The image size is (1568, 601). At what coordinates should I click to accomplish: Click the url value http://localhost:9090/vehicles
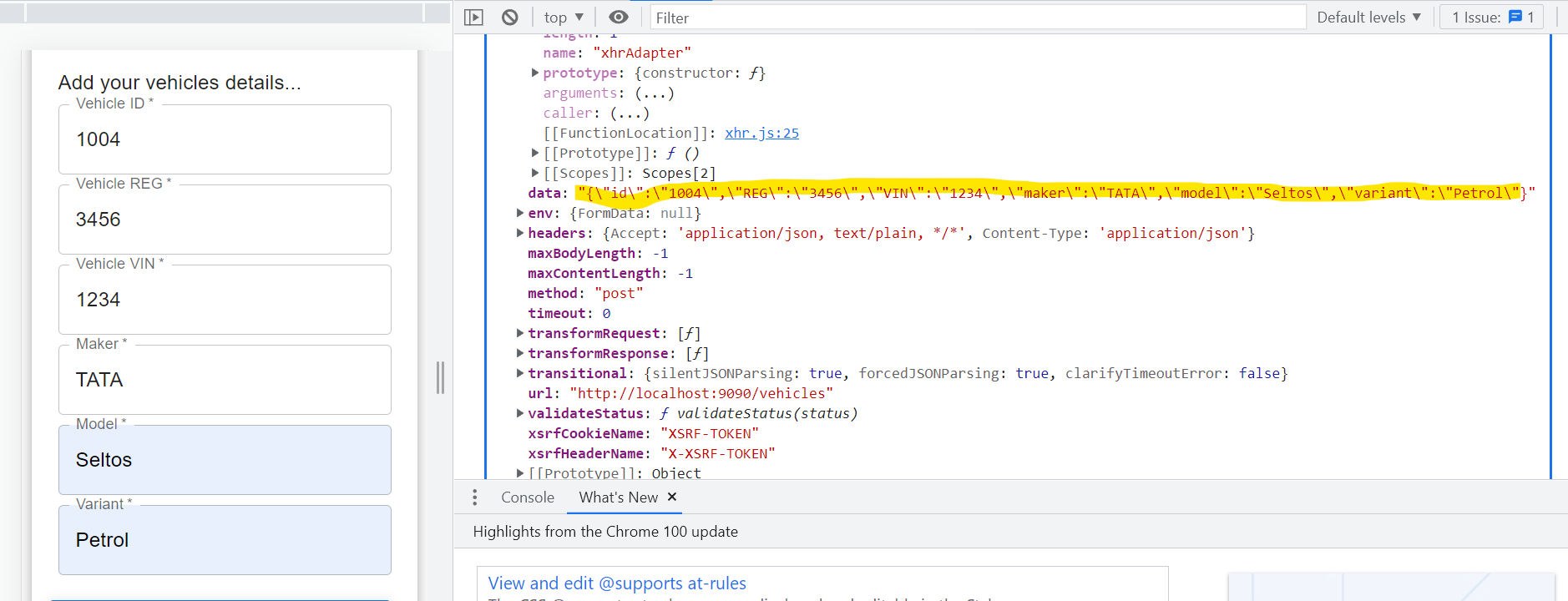[701, 394]
